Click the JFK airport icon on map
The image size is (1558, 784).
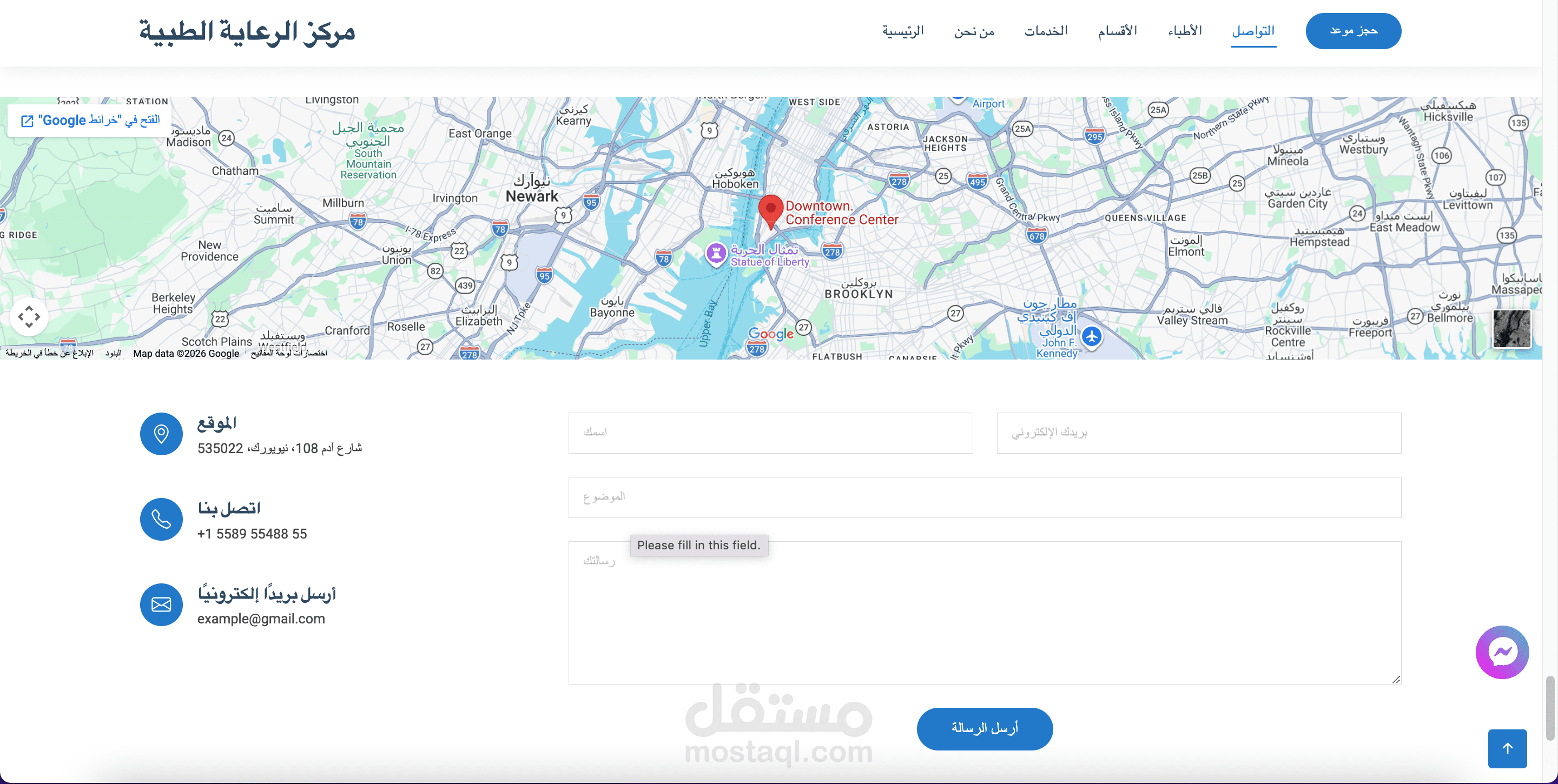(1091, 336)
